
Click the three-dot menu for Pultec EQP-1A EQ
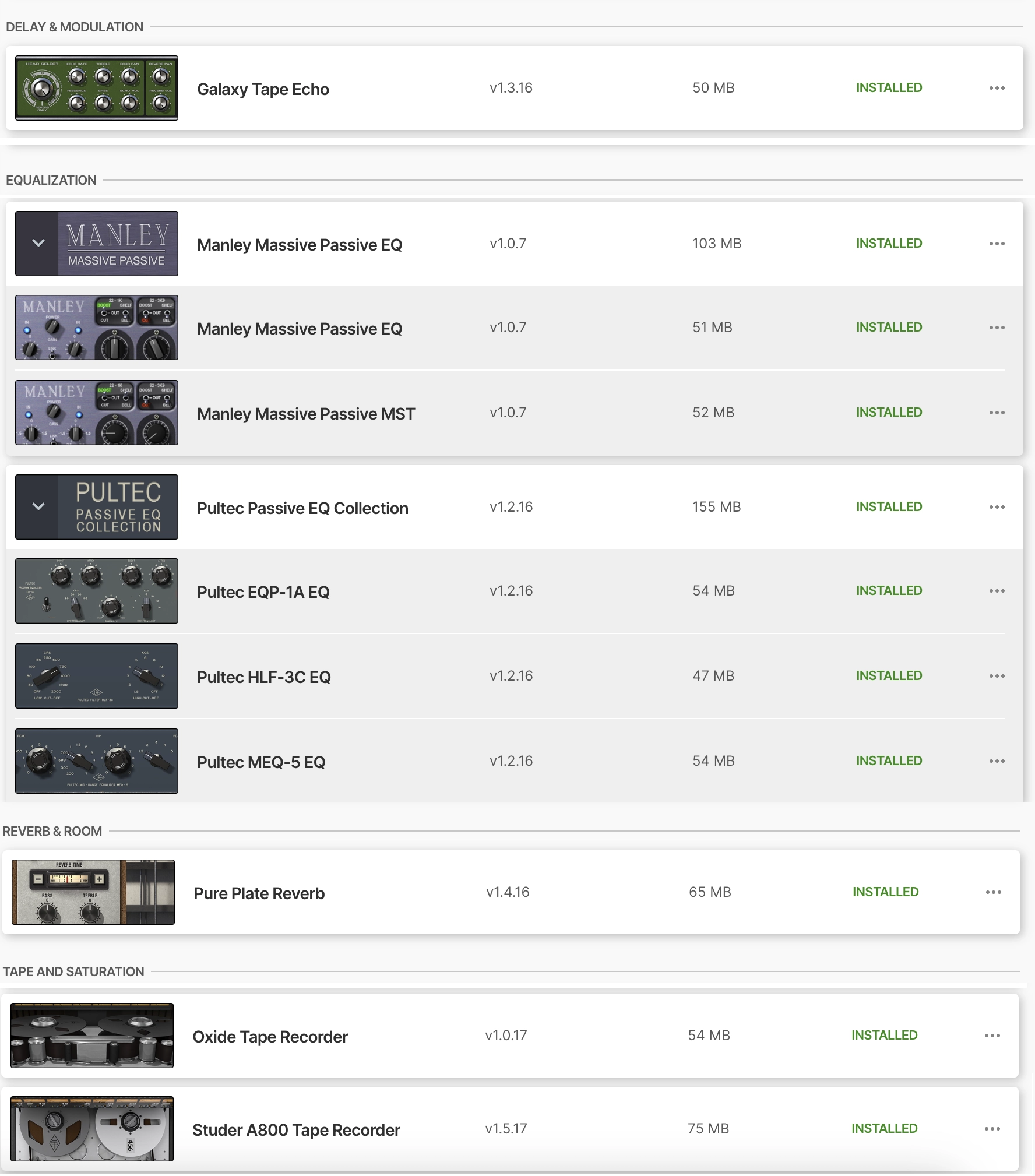(x=997, y=591)
